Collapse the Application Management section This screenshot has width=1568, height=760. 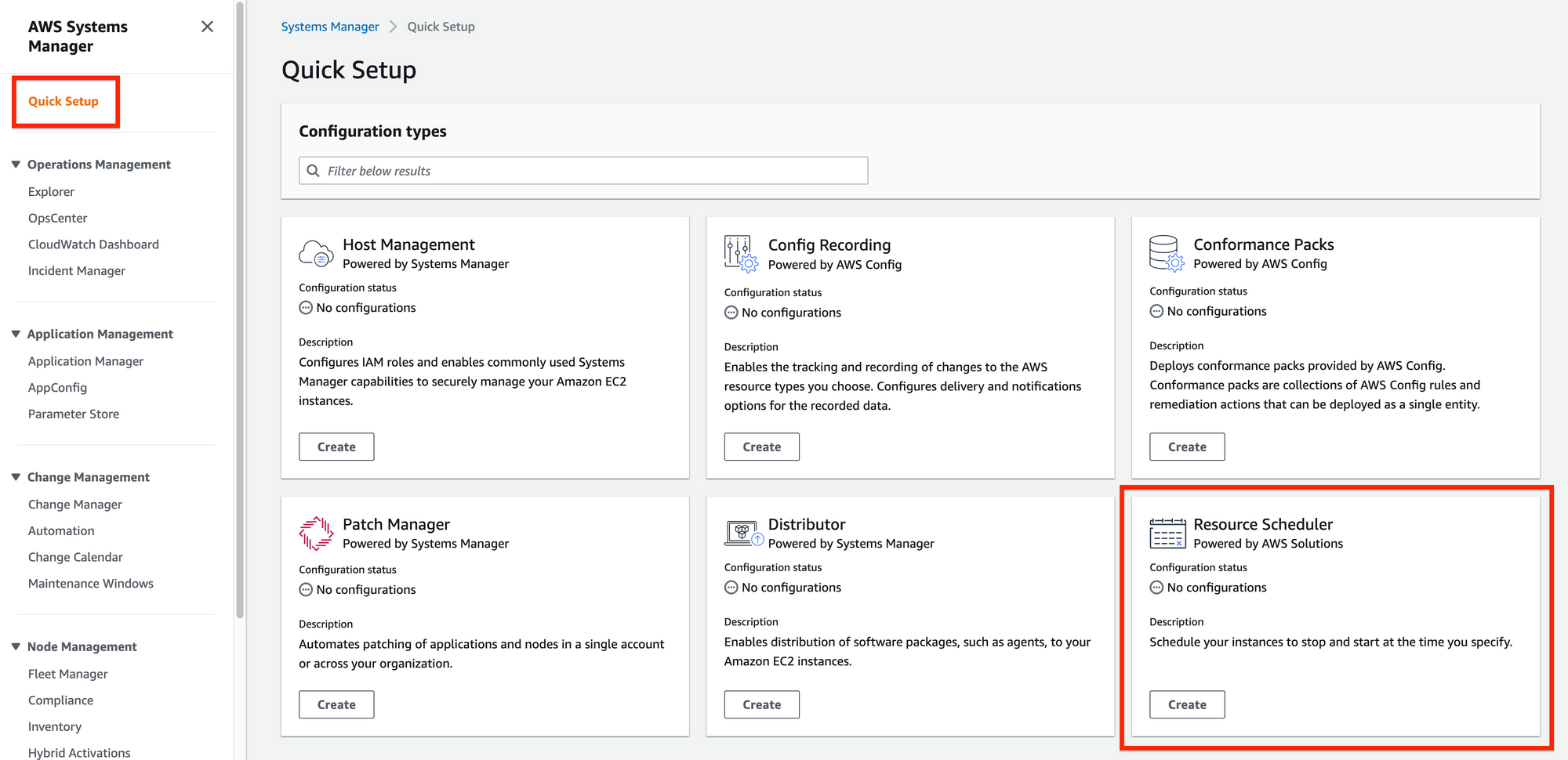coord(16,334)
